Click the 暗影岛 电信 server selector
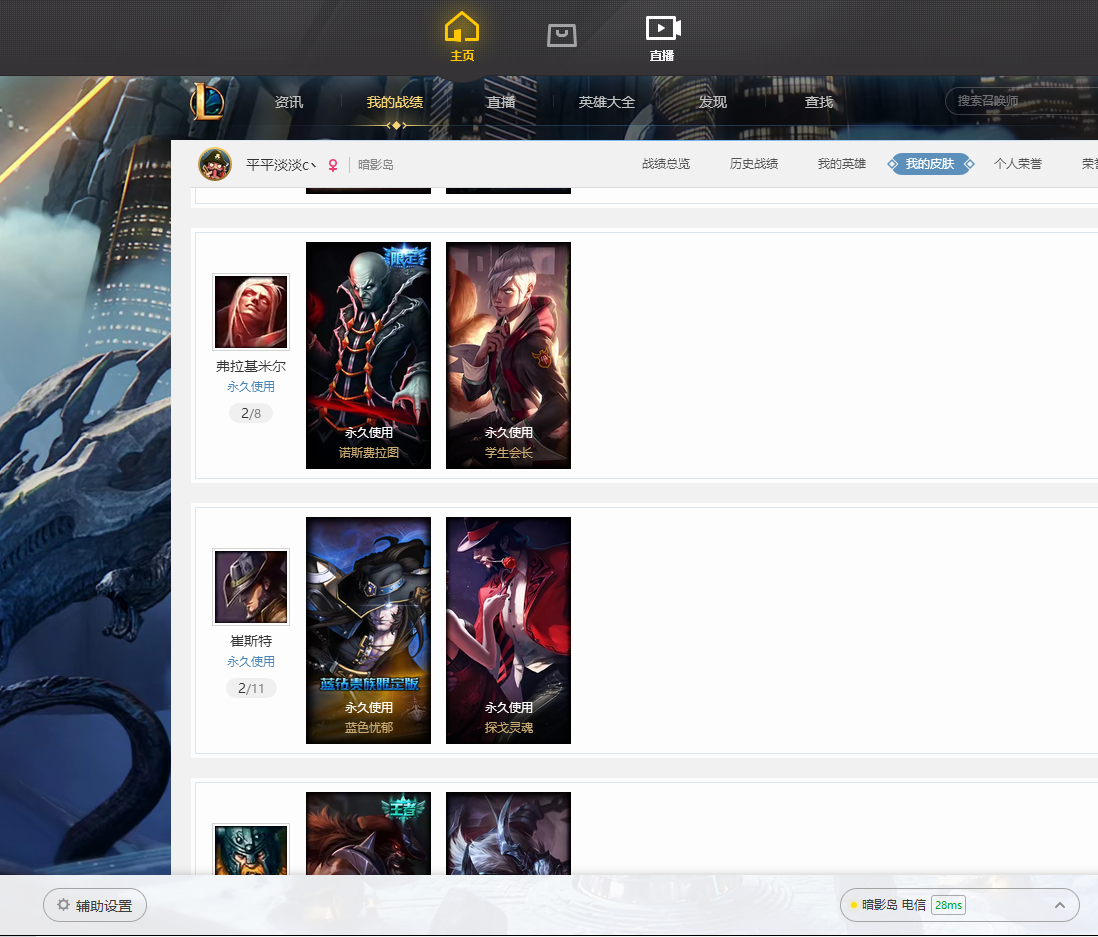 pyautogui.click(x=959, y=905)
